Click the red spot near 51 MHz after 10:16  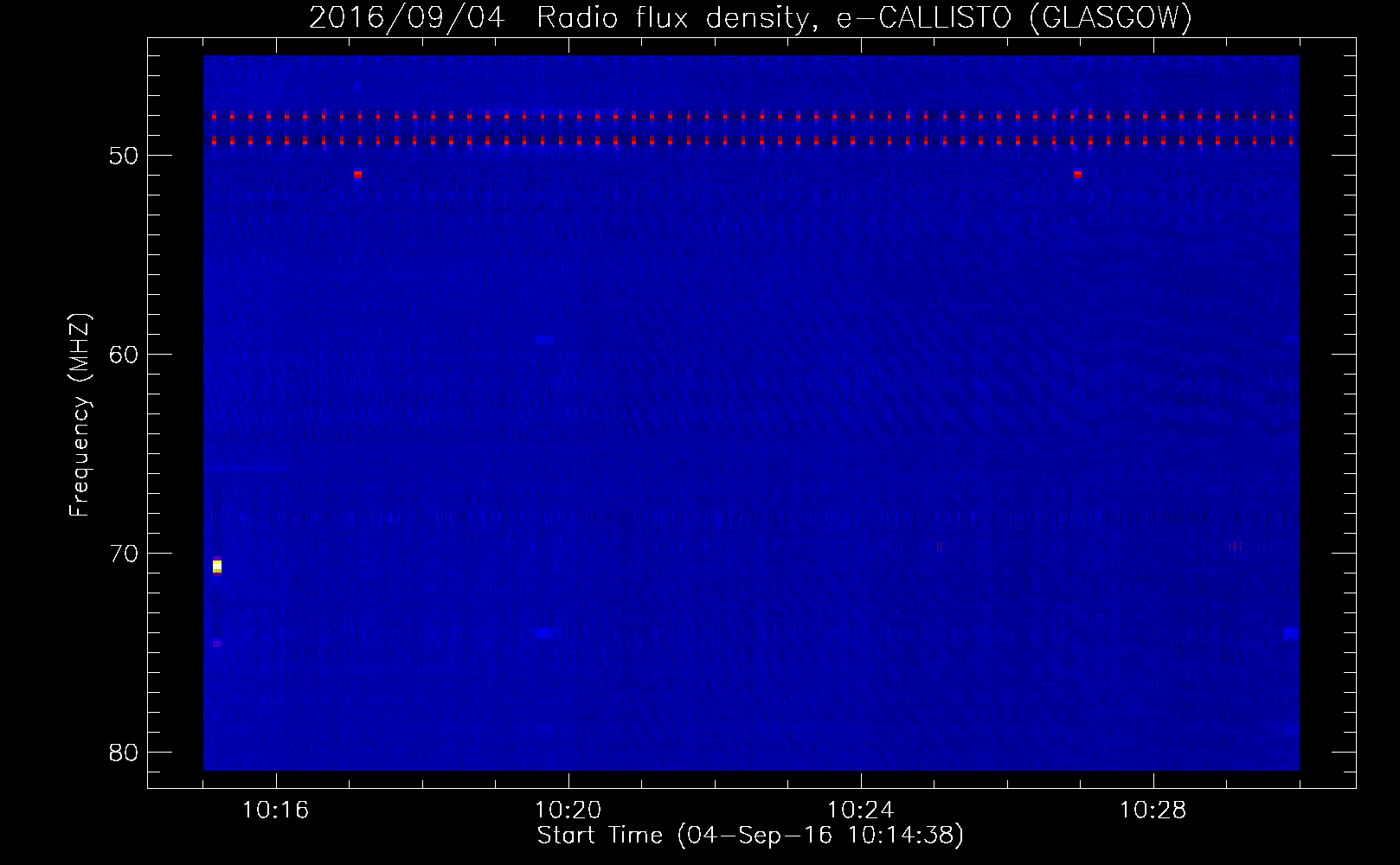[x=357, y=175]
